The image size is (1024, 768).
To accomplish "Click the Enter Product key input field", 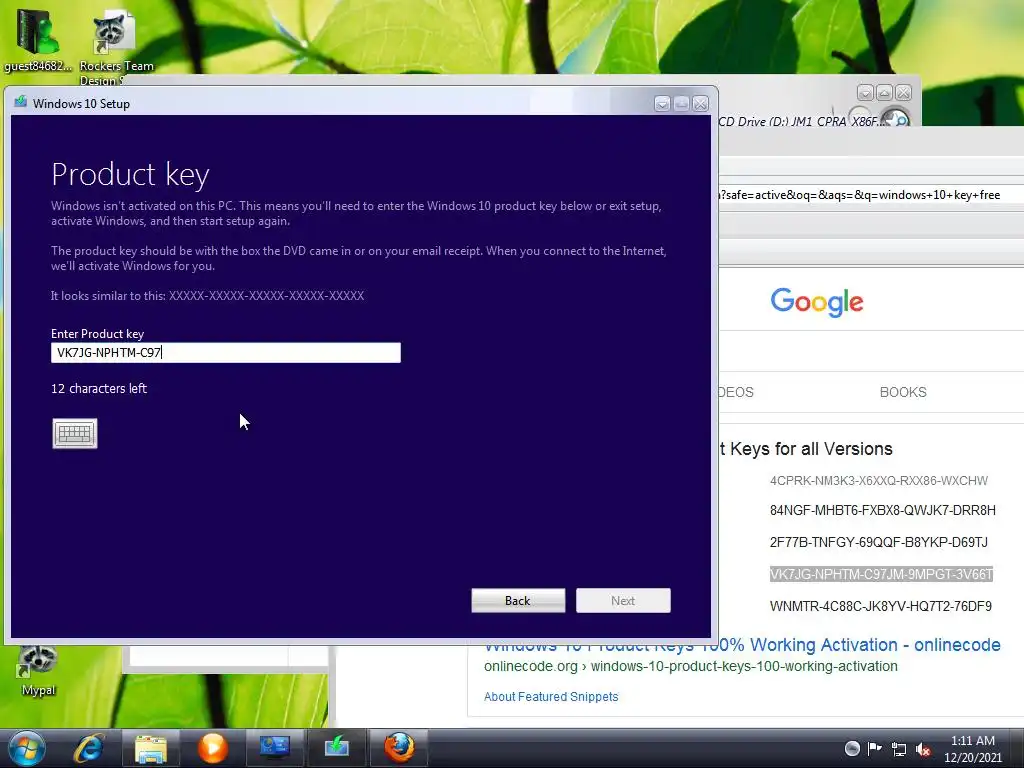I will (225, 353).
